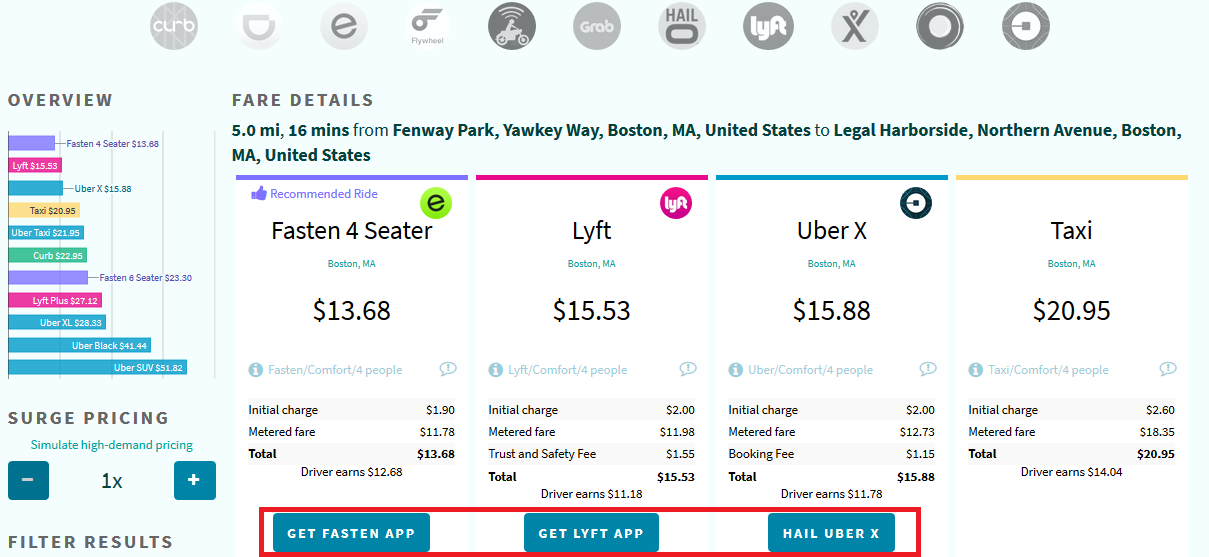Click the Simulate high-demand pricing link
Viewport: 1209px width, 557px height.
(x=111, y=445)
